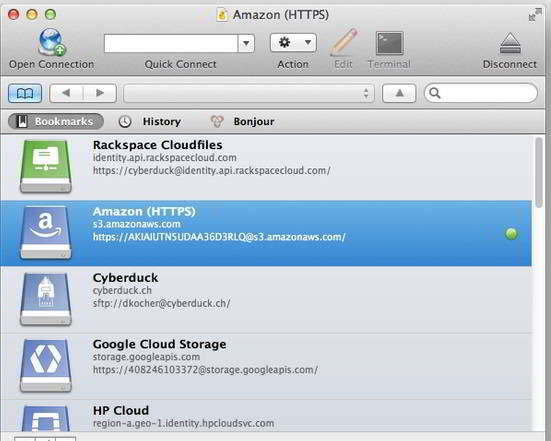Viewport: 551px width, 441px height.
Task: Go back with the left arrow button
Action: 66,93
